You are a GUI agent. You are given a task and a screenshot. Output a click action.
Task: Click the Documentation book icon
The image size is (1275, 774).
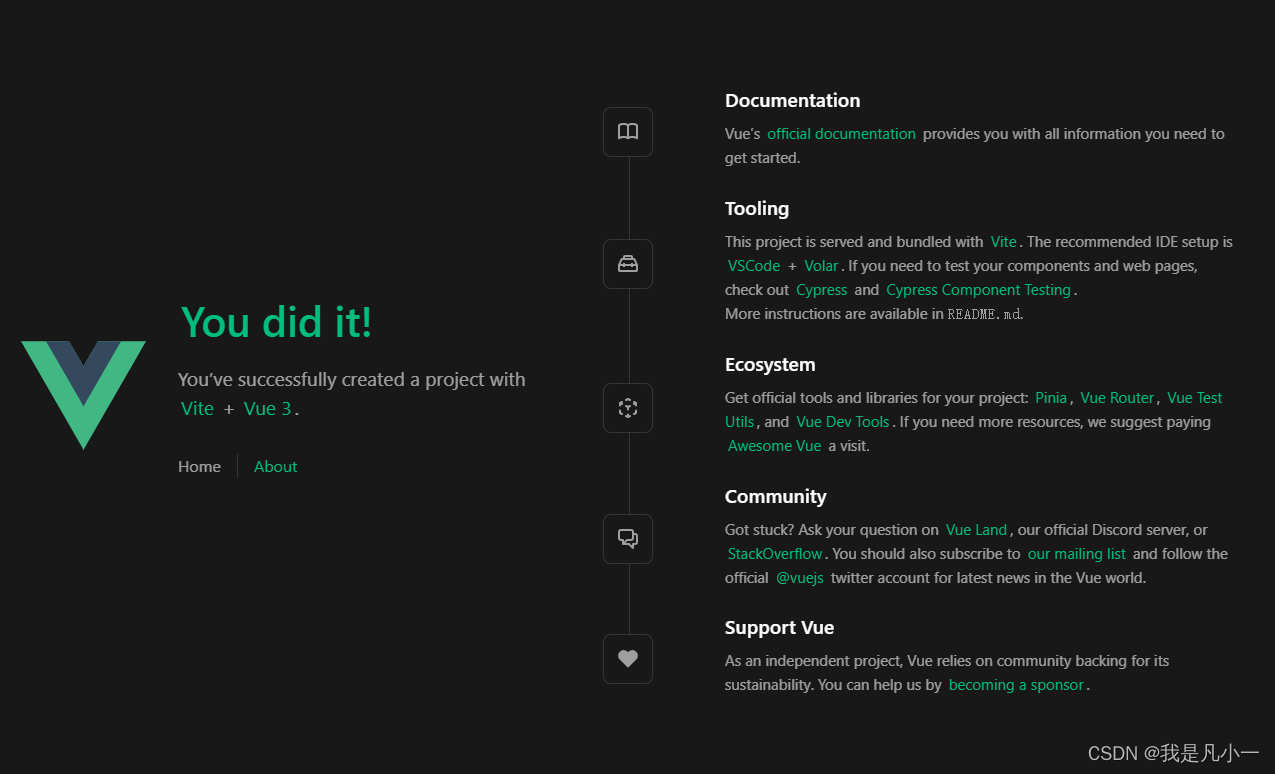[627, 131]
